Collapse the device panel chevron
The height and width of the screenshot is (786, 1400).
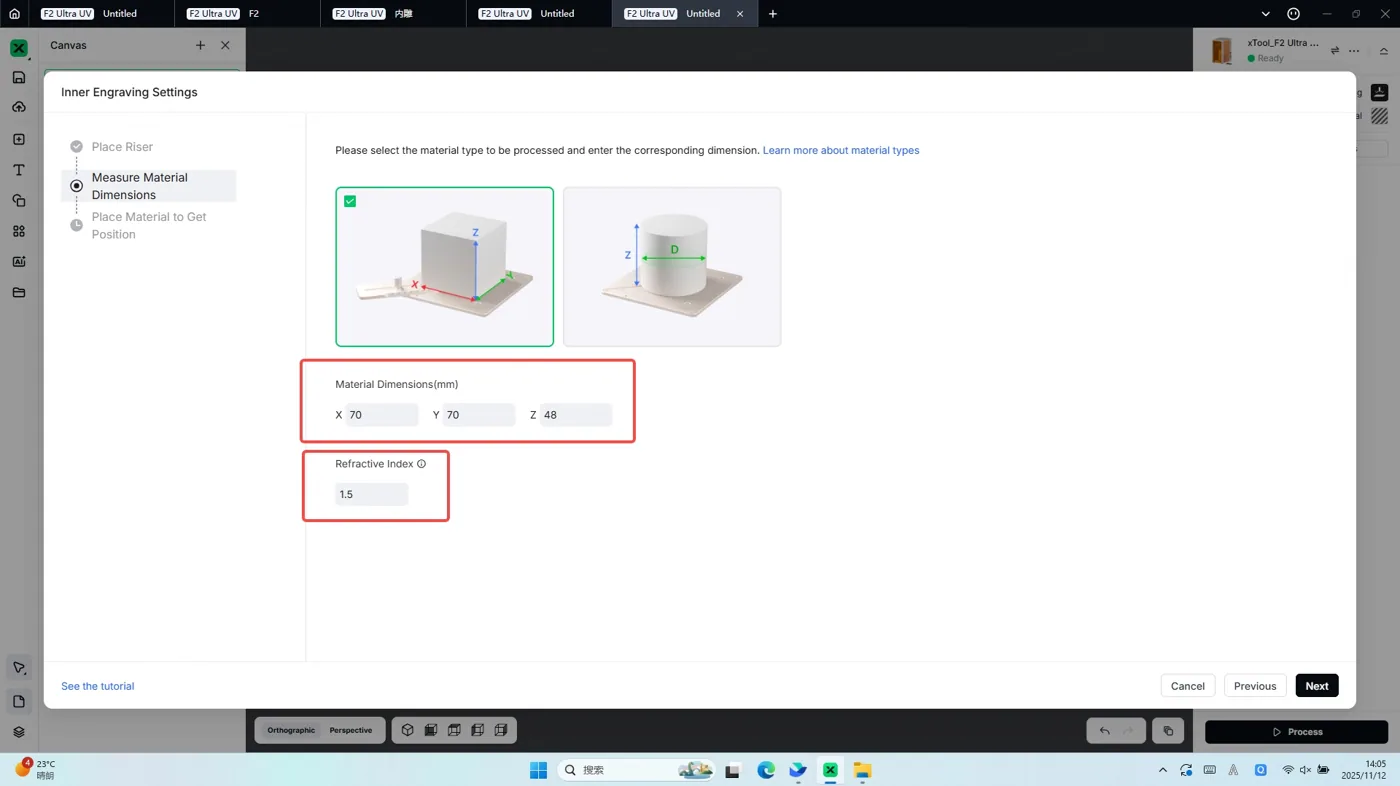pos(1384,51)
